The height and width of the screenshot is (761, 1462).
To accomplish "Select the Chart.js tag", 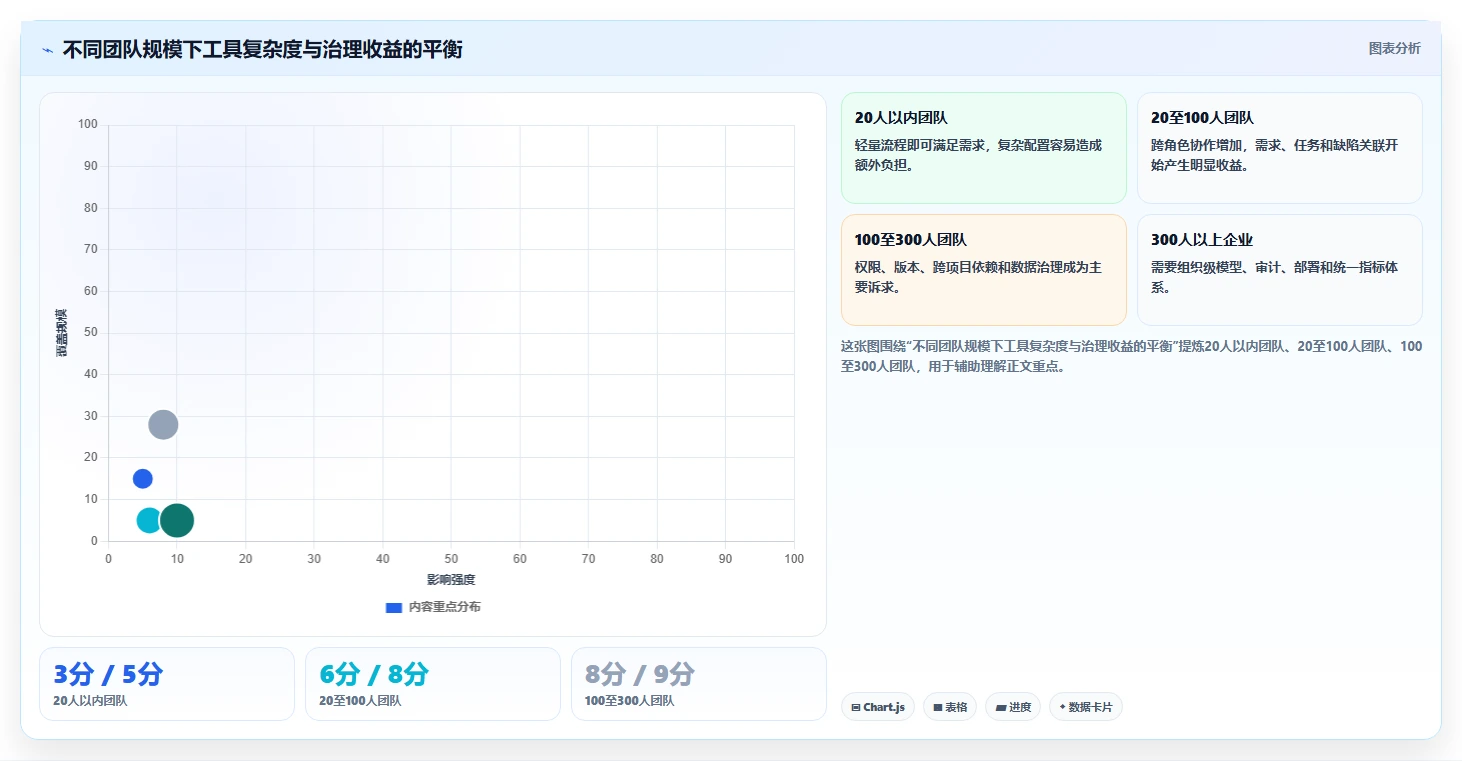I will point(878,707).
